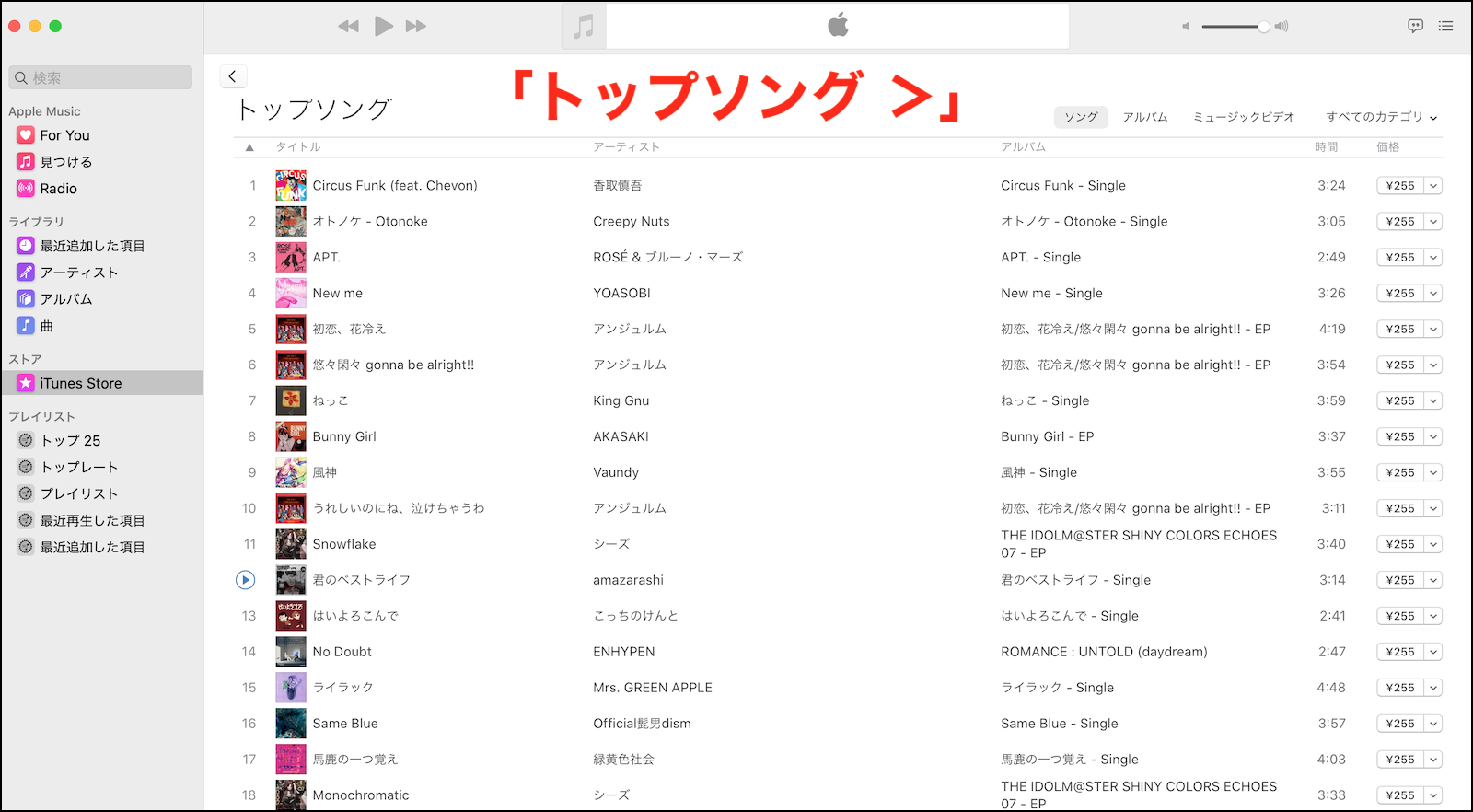Sort by 価格 column header
Screen dimensions: 1473x812
click(1387, 147)
